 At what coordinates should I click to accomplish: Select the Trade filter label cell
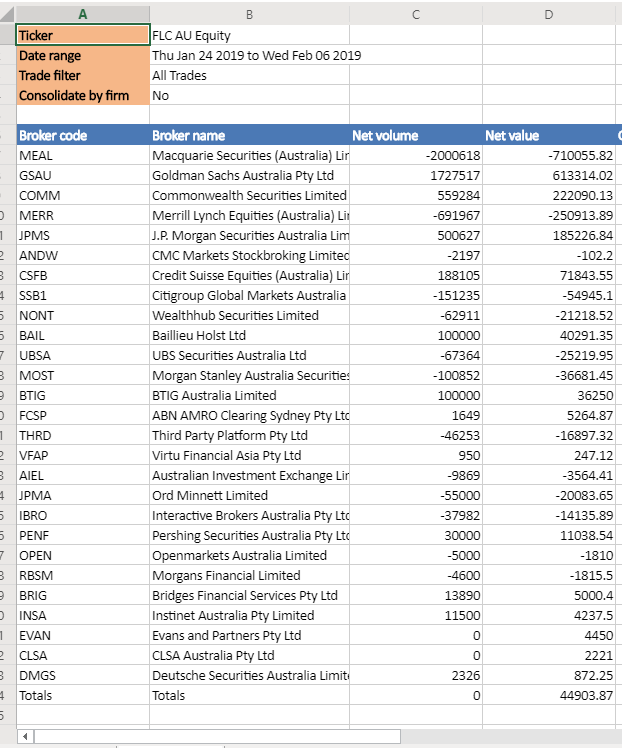click(83, 75)
